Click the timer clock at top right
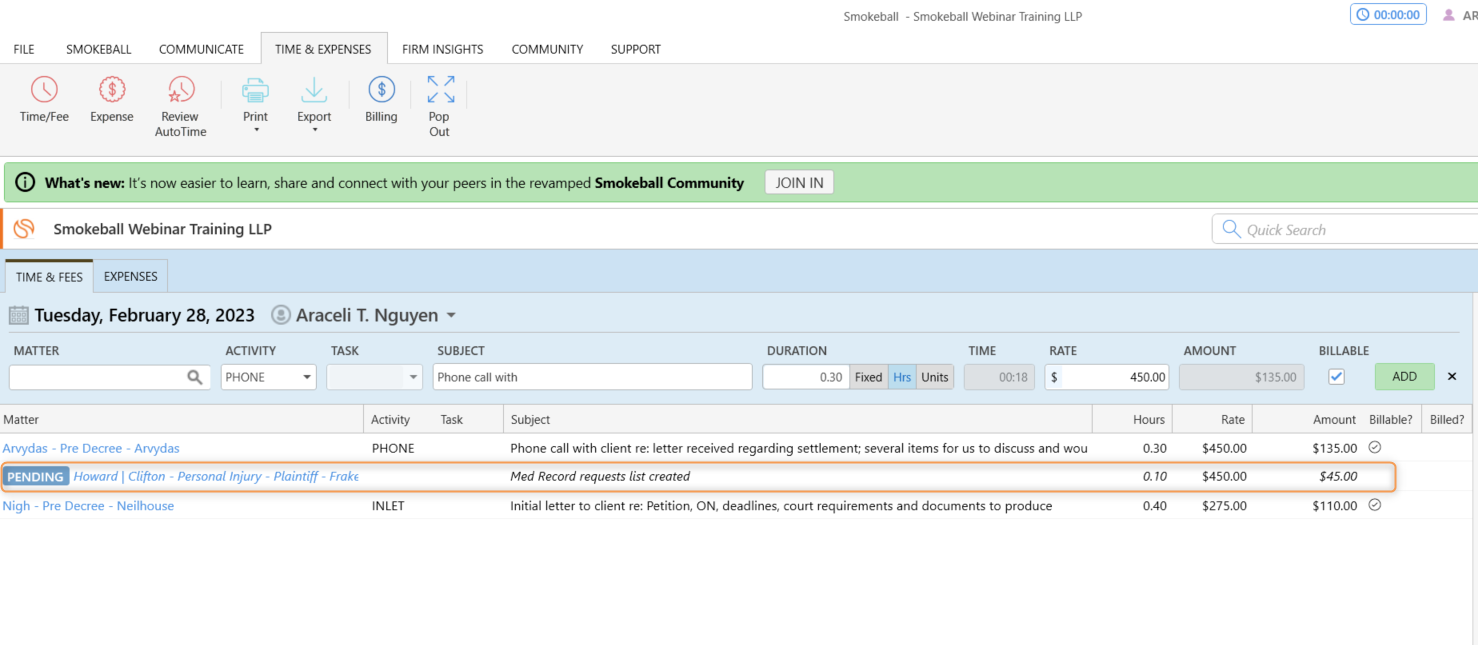The height and width of the screenshot is (645, 1478). [x=1388, y=15]
